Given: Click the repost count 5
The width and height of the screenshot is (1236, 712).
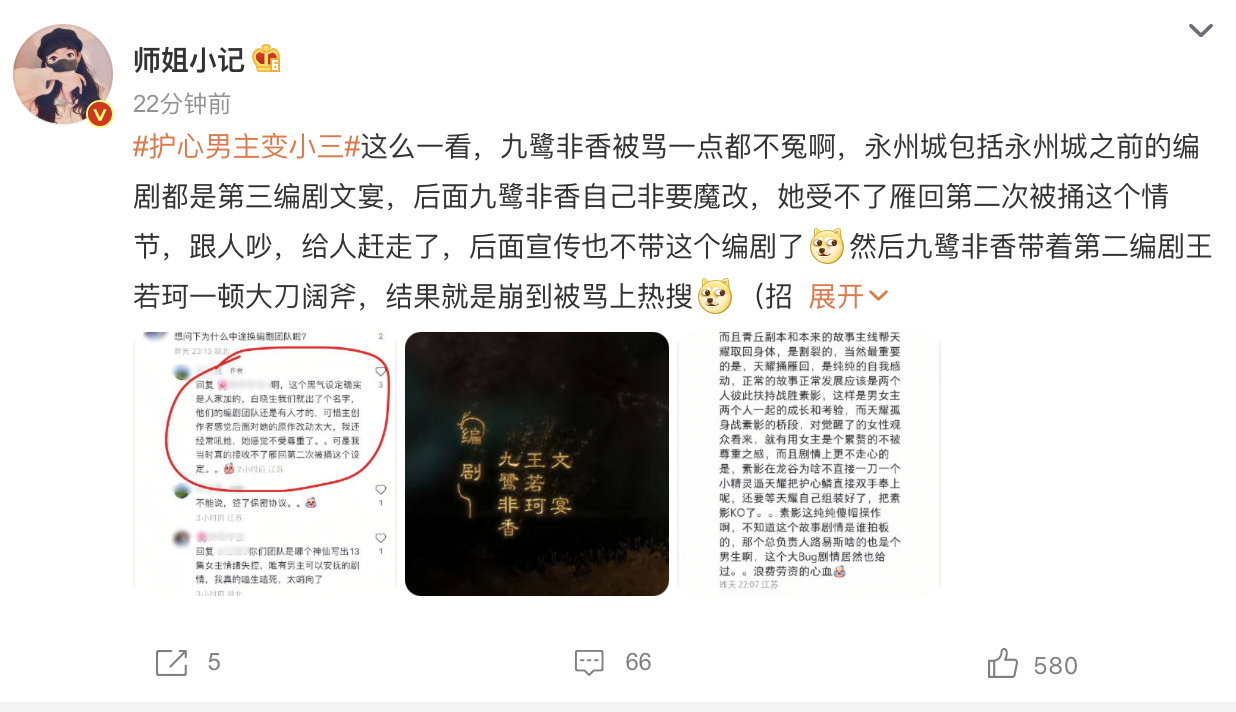Looking at the screenshot, I should click(x=214, y=662).
